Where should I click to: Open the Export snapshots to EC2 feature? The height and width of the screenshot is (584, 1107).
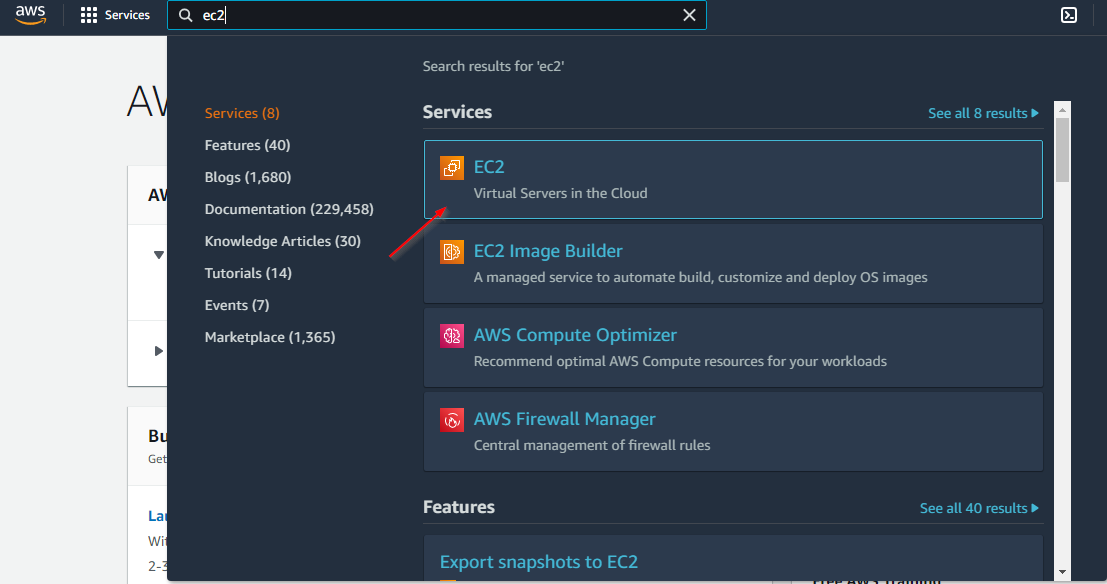(x=539, y=562)
